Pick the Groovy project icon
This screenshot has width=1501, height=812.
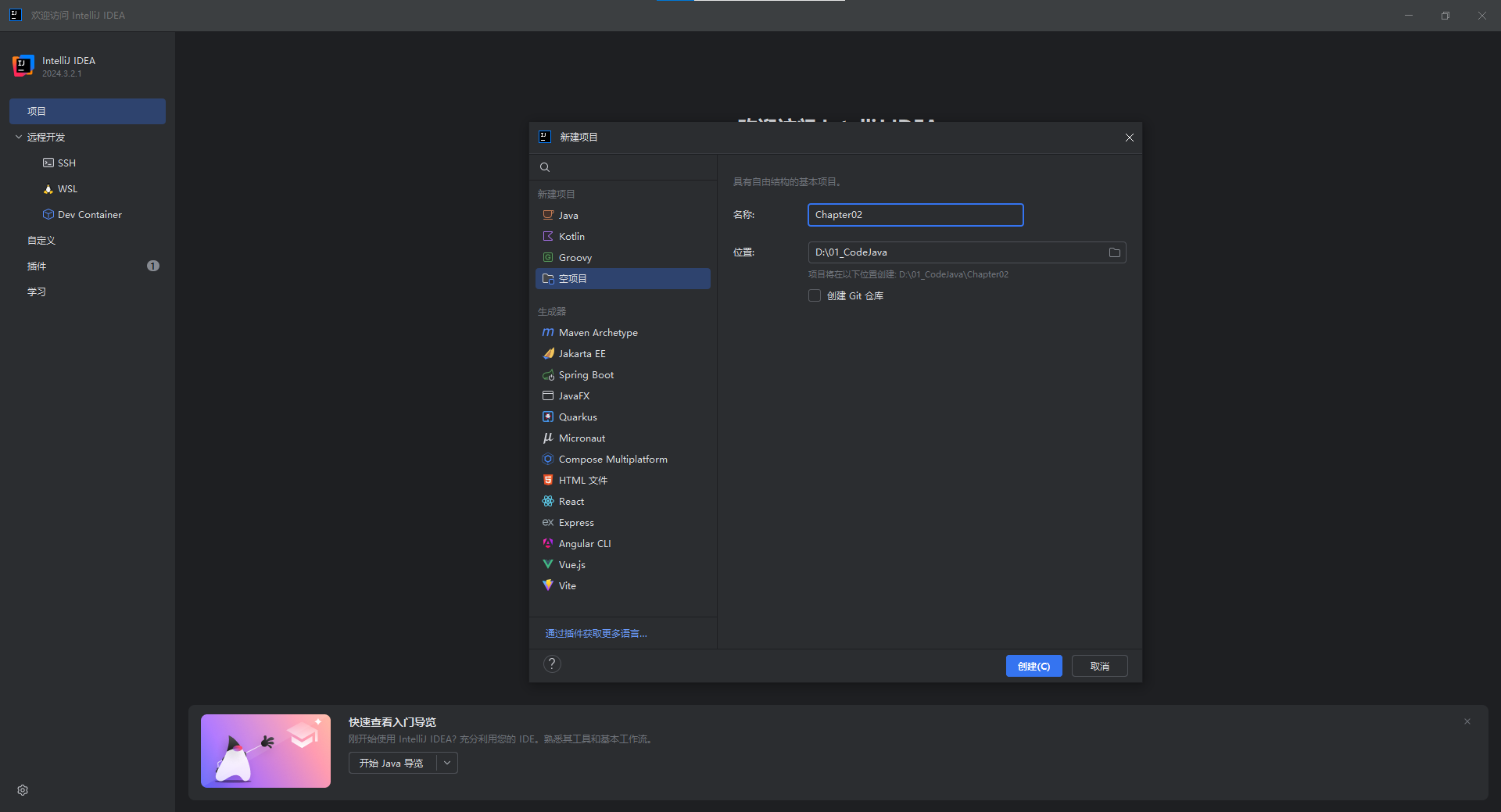548,257
